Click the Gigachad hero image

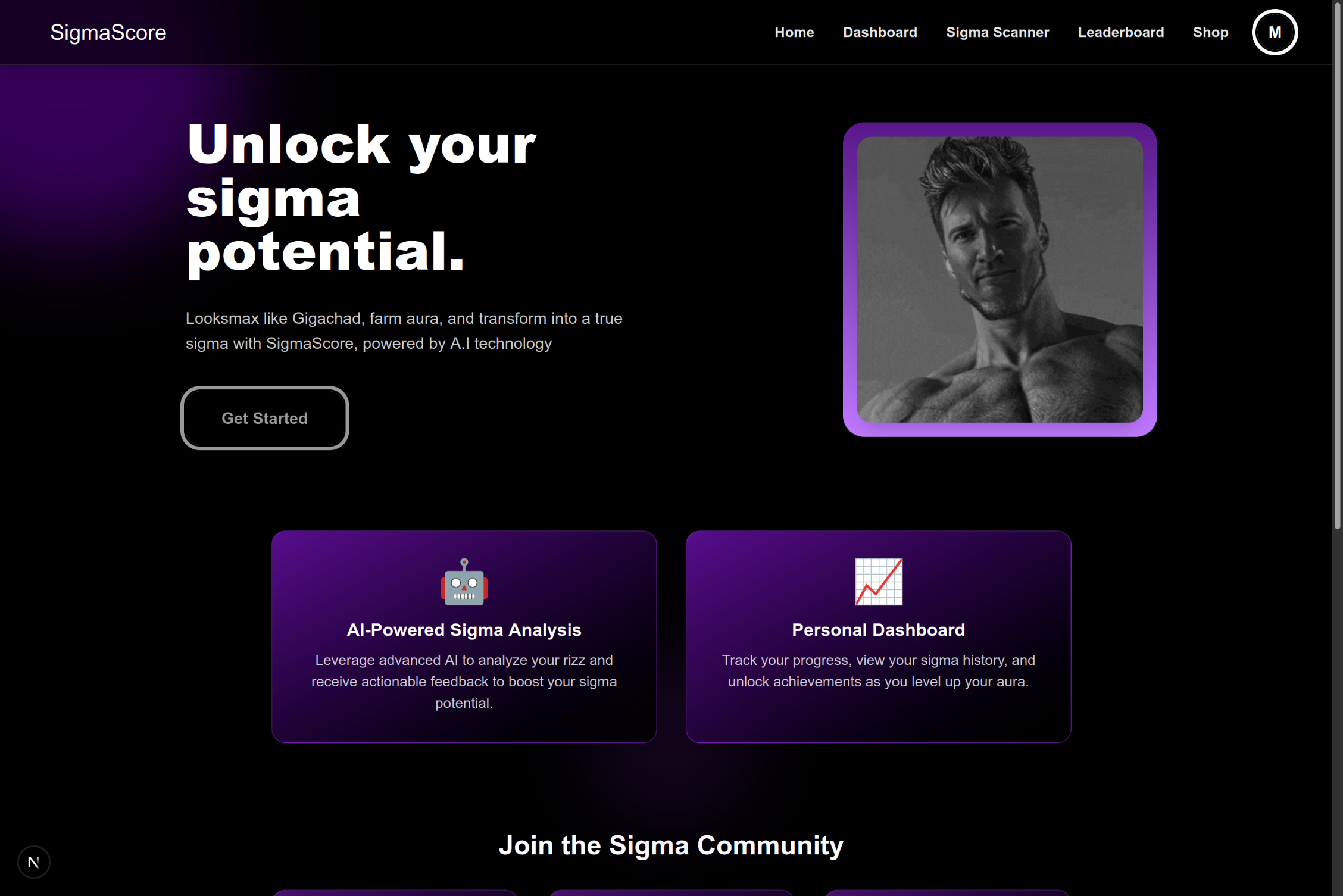point(1000,279)
